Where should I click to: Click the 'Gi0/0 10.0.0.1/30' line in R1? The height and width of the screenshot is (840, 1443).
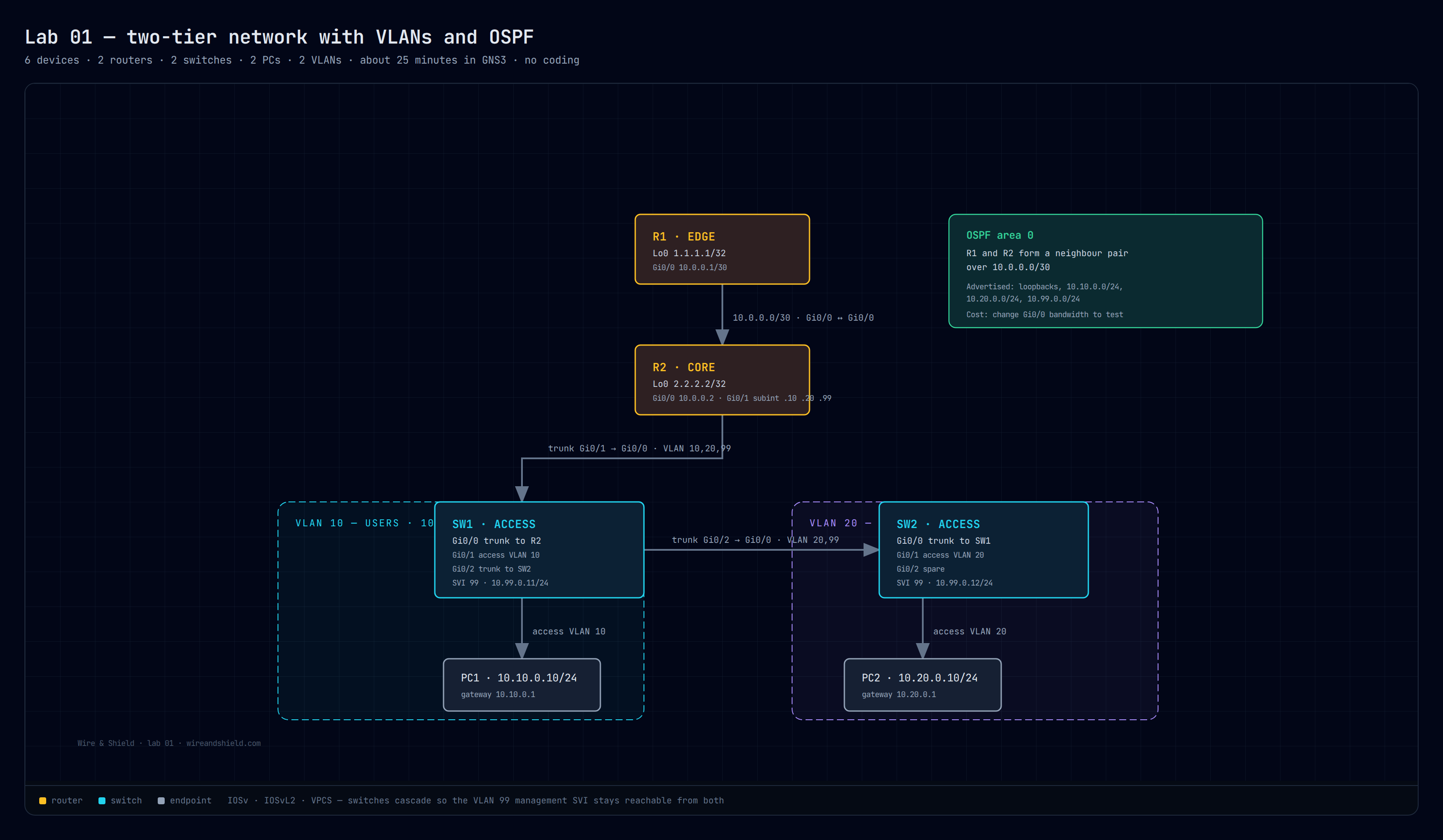click(x=689, y=268)
